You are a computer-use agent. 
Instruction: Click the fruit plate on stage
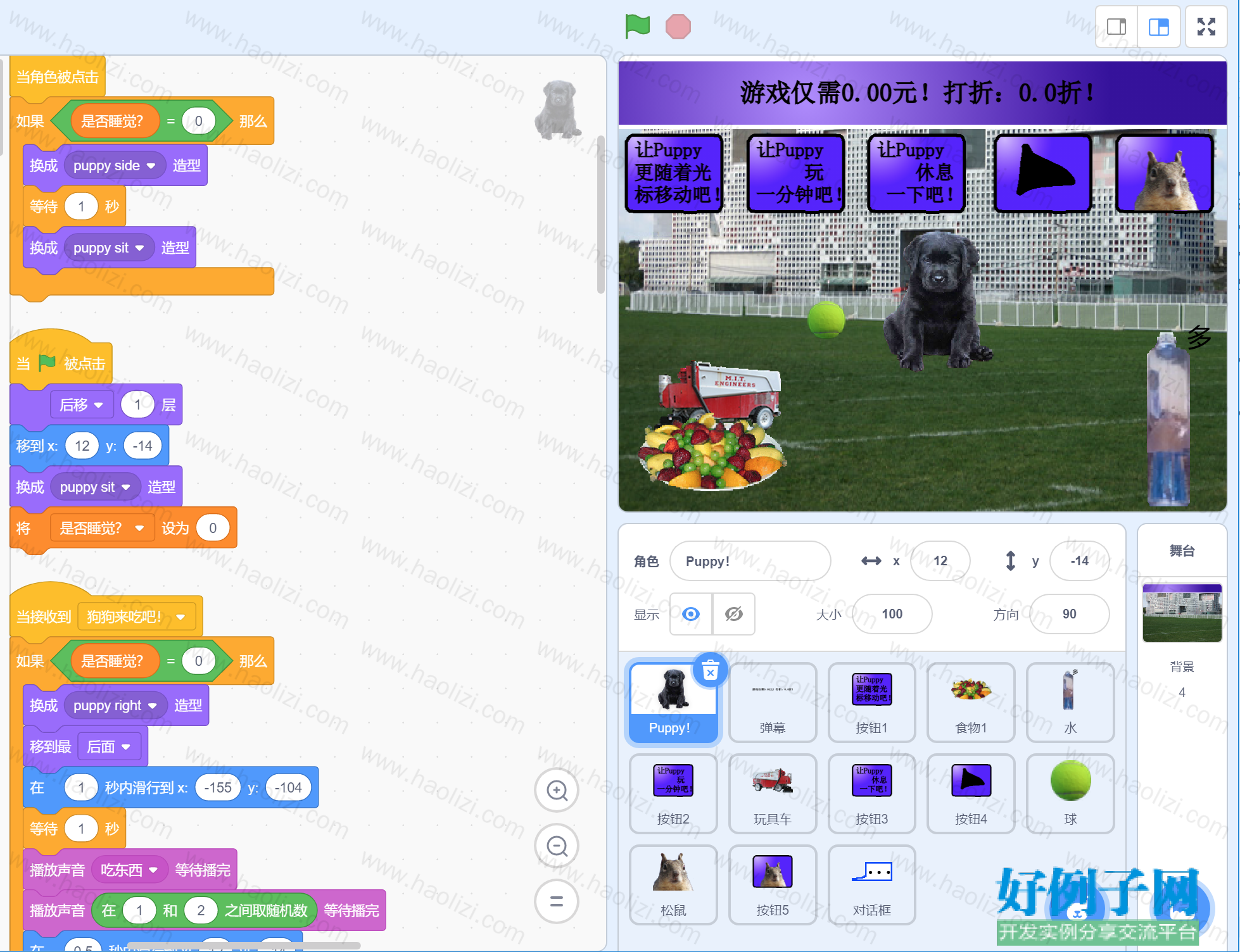tap(711, 452)
